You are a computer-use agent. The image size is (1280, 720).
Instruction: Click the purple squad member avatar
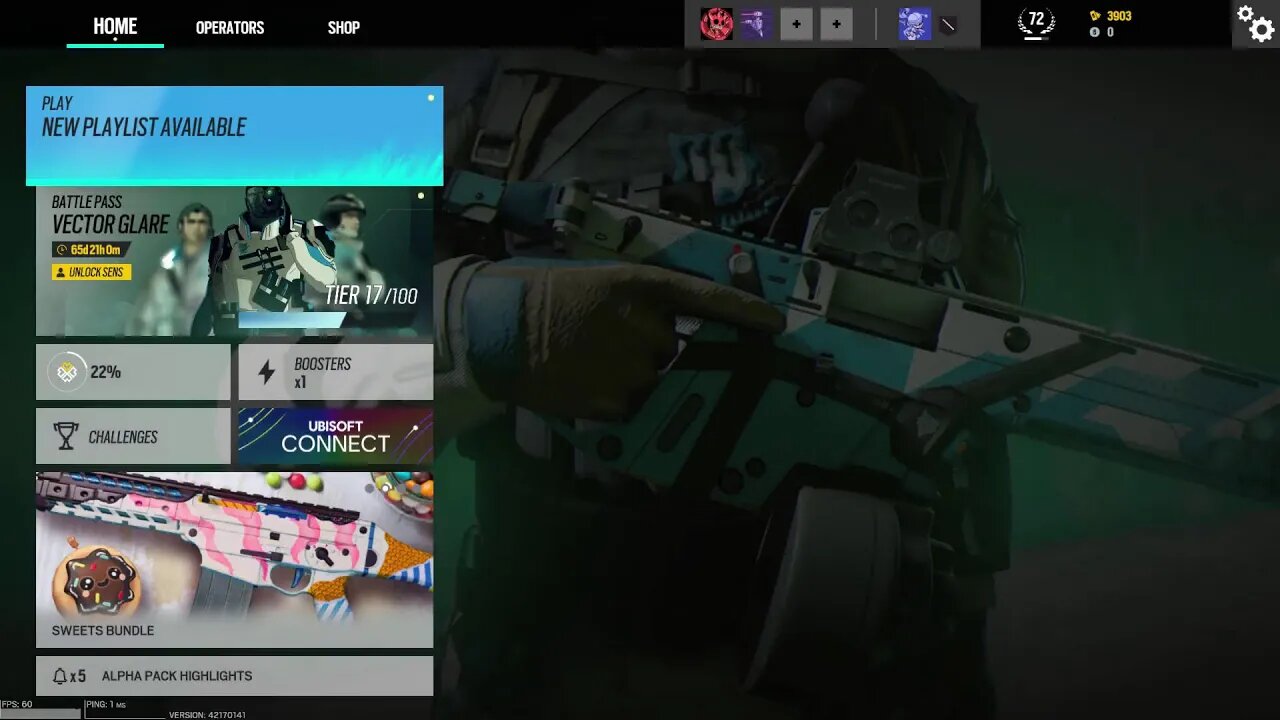point(755,24)
